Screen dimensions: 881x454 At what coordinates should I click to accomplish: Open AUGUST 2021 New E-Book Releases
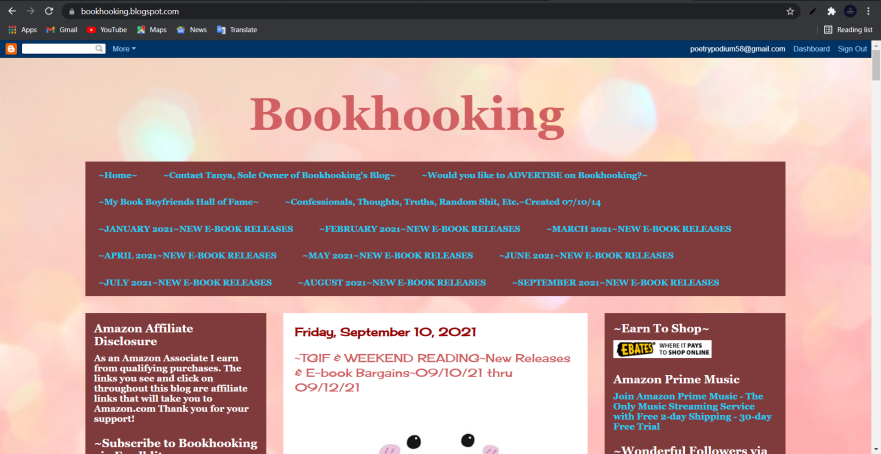point(392,283)
